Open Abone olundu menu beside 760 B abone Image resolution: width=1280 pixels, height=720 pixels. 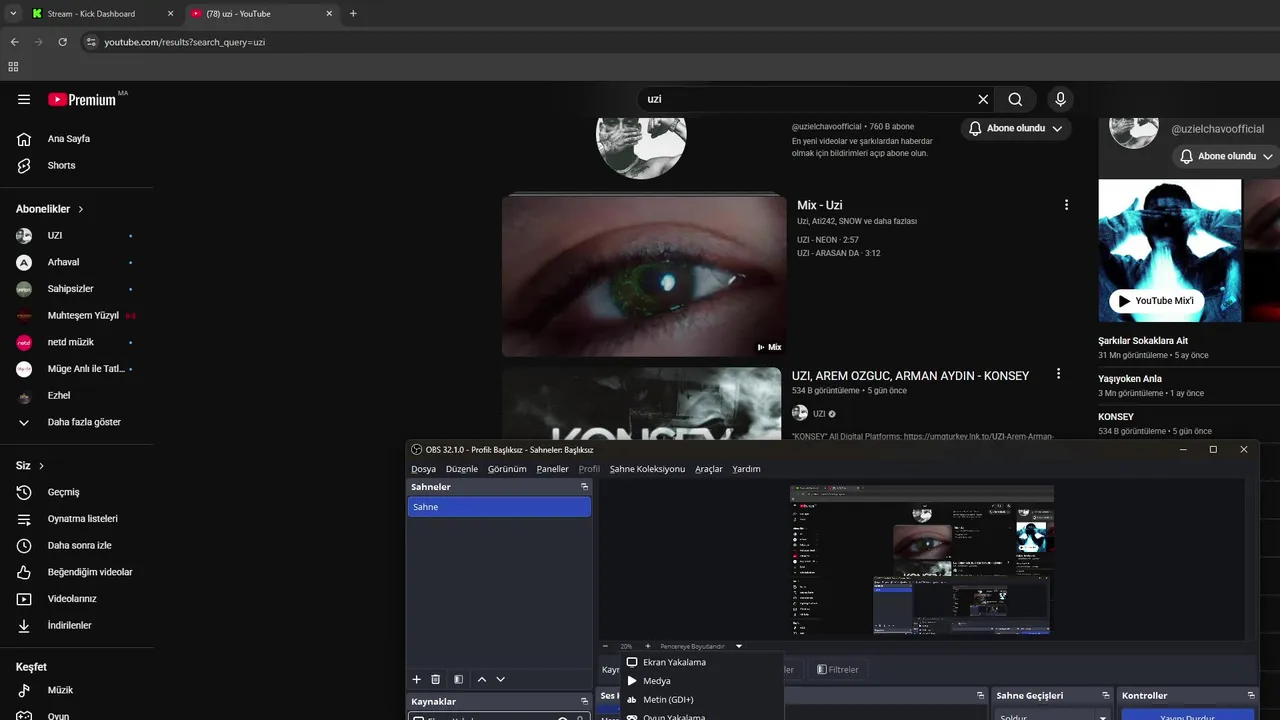(x=1017, y=128)
